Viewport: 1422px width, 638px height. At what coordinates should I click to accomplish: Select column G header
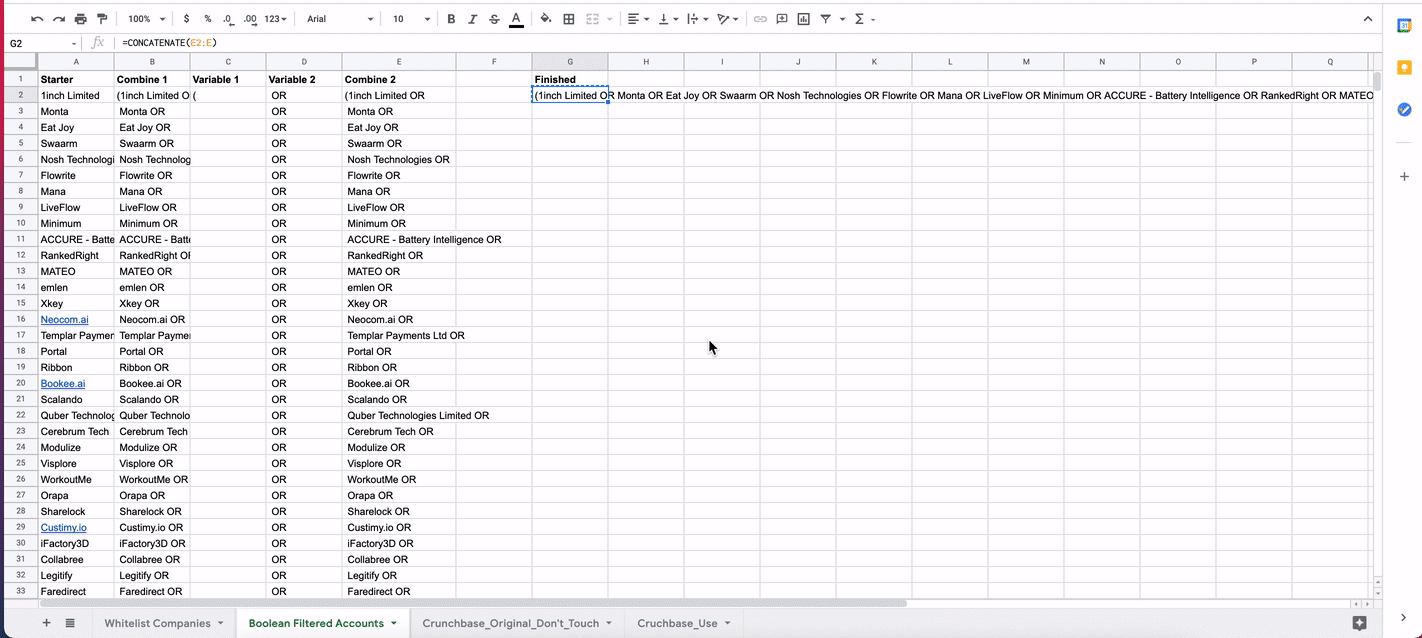(x=570, y=62)
